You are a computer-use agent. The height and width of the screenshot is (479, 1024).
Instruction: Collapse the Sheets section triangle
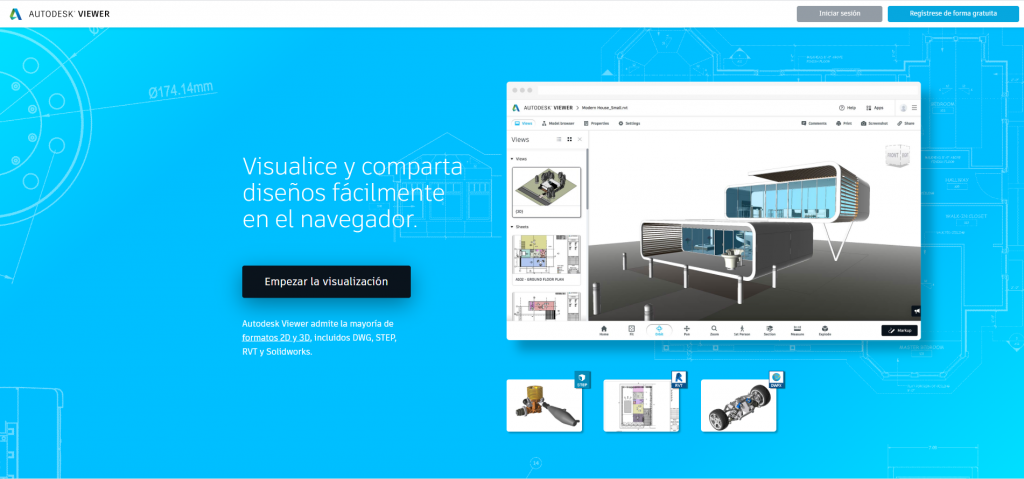512,227
